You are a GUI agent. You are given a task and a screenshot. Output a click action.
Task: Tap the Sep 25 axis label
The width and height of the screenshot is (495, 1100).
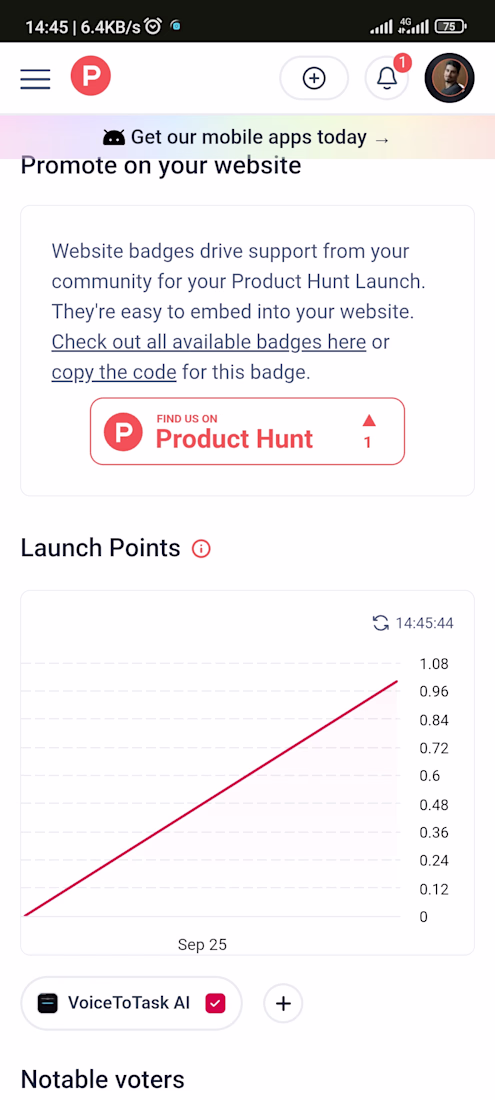coord(202,944)
